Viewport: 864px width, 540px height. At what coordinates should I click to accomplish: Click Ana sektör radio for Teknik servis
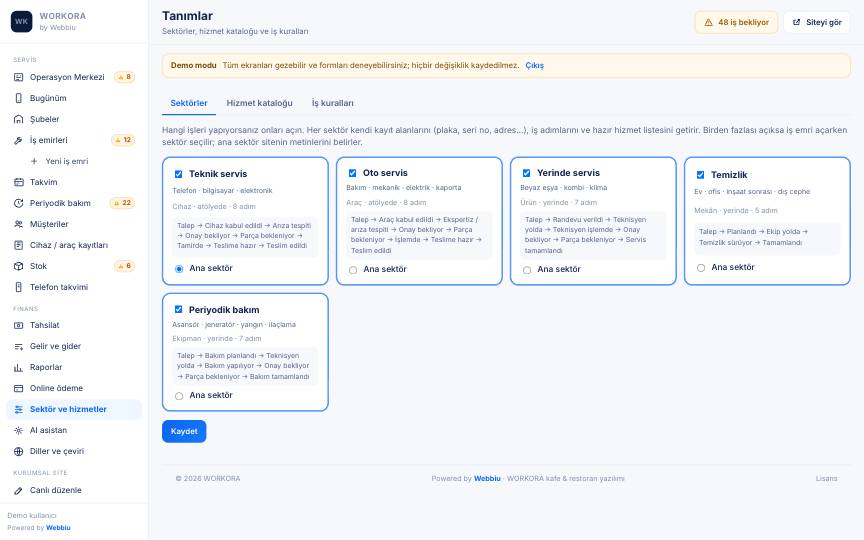point(179,269)
